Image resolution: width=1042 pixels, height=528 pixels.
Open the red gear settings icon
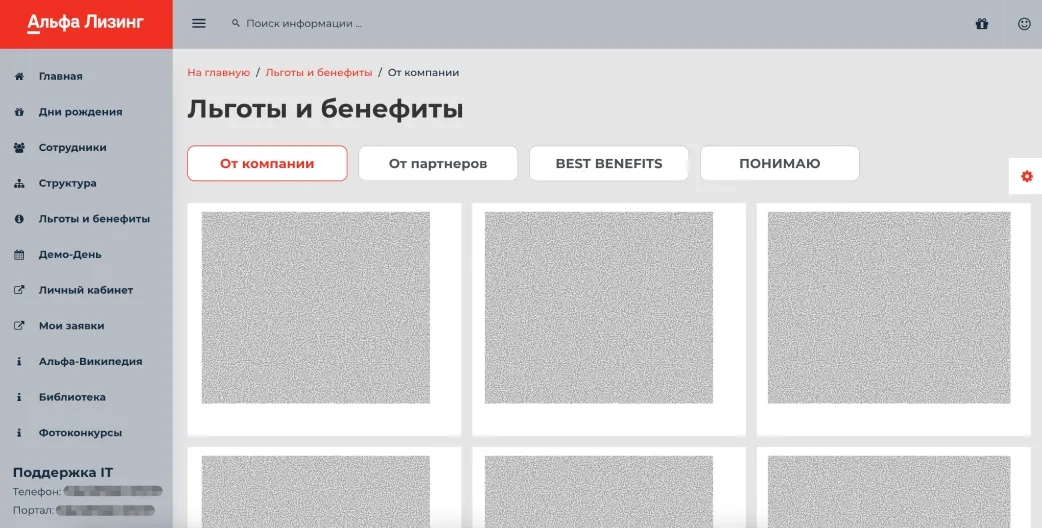tap(1026, 177)
